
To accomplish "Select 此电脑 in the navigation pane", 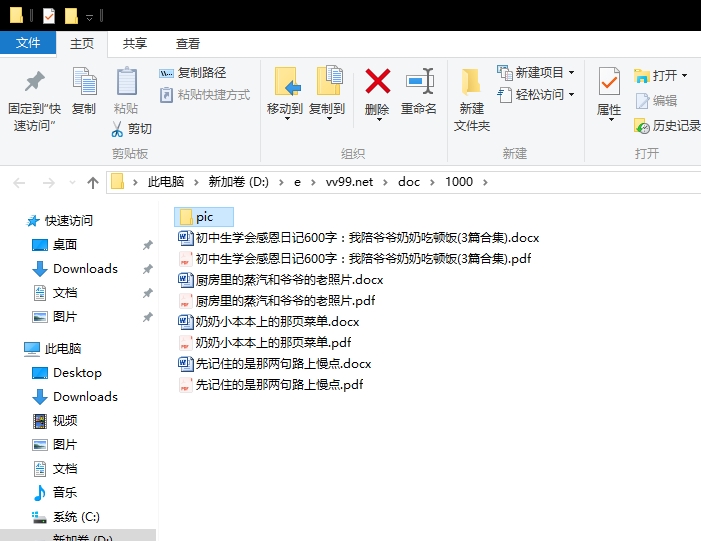I will 52,349.
